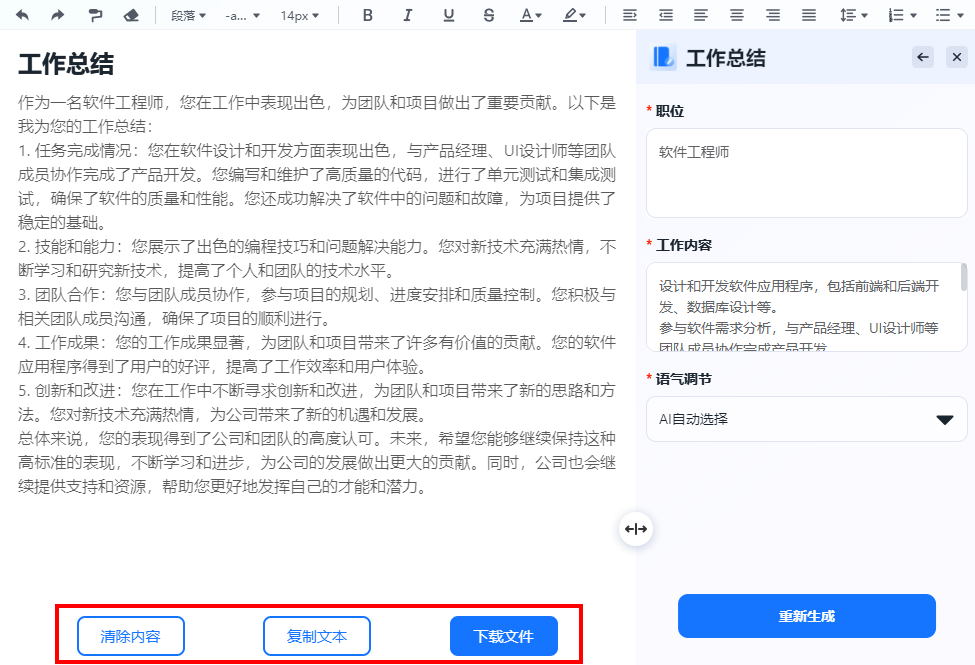This screenshot has height=665, width=975.
Task: Undo the last edit
Action: pyautogui.click(x=24, y=15)
